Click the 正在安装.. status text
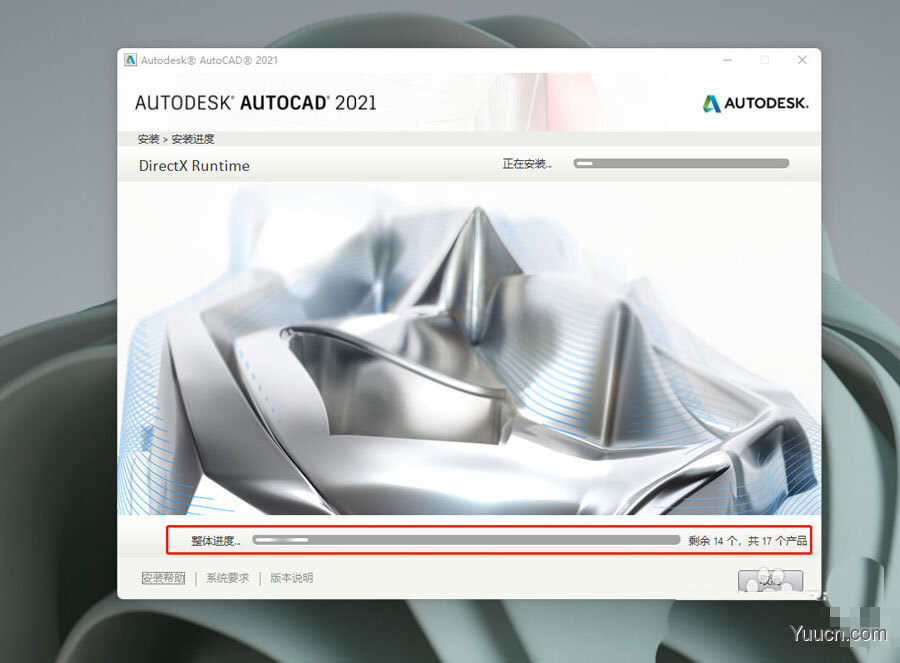The width and height of the screenshot is (900, 663). [527, 164]
